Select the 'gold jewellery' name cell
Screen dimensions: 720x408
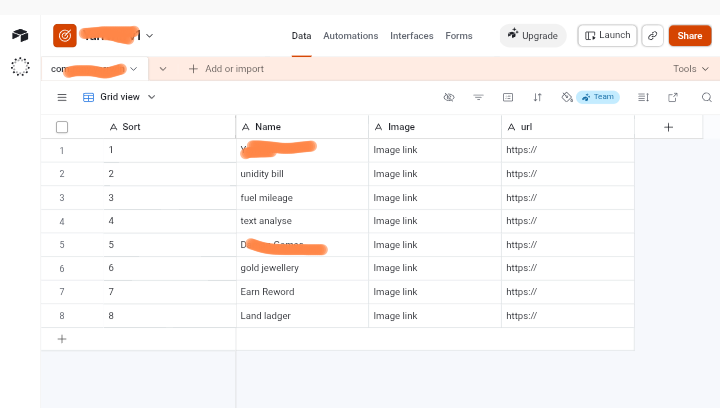(x=302, y=268)
